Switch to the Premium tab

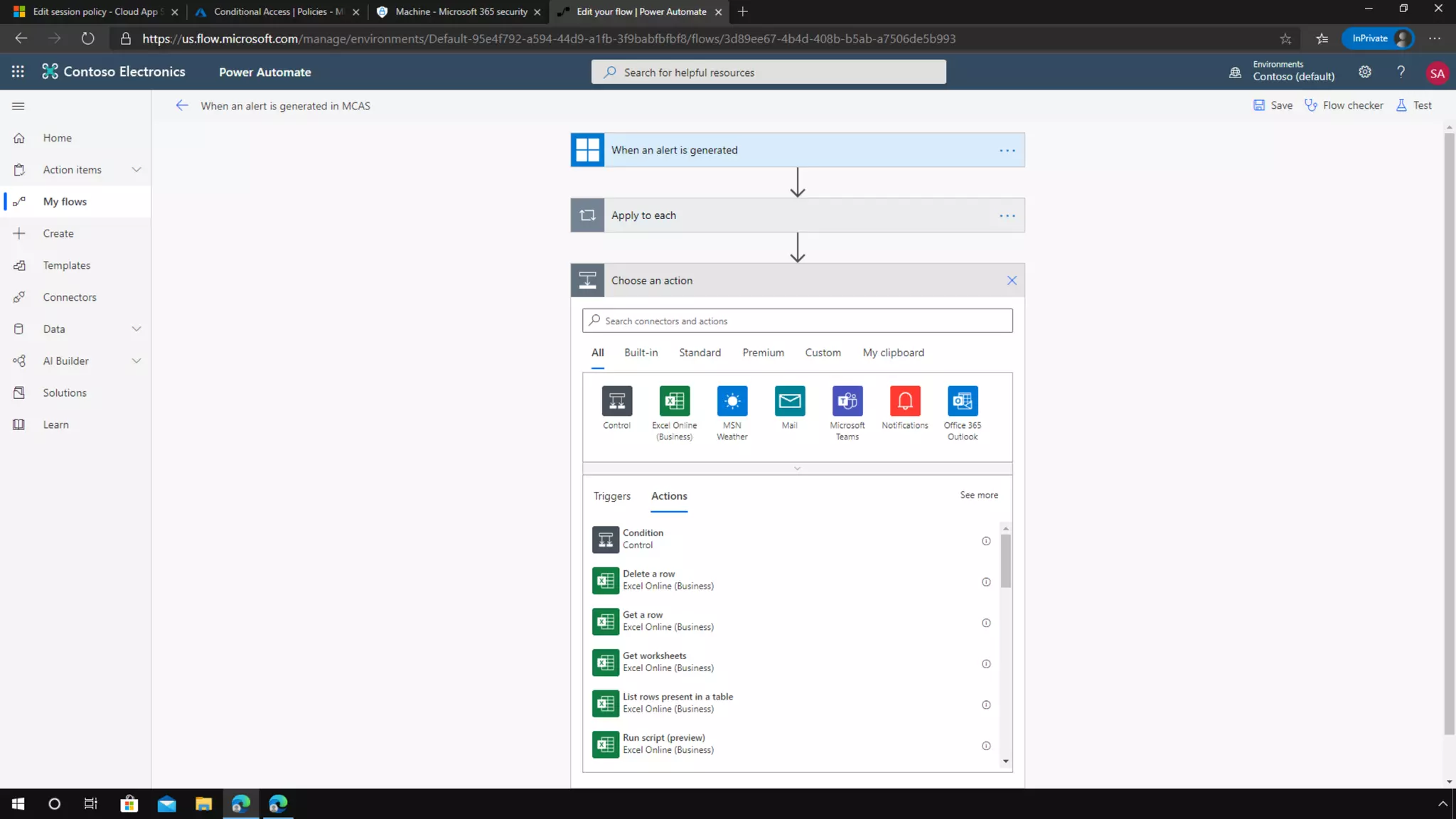pos(763,353)
